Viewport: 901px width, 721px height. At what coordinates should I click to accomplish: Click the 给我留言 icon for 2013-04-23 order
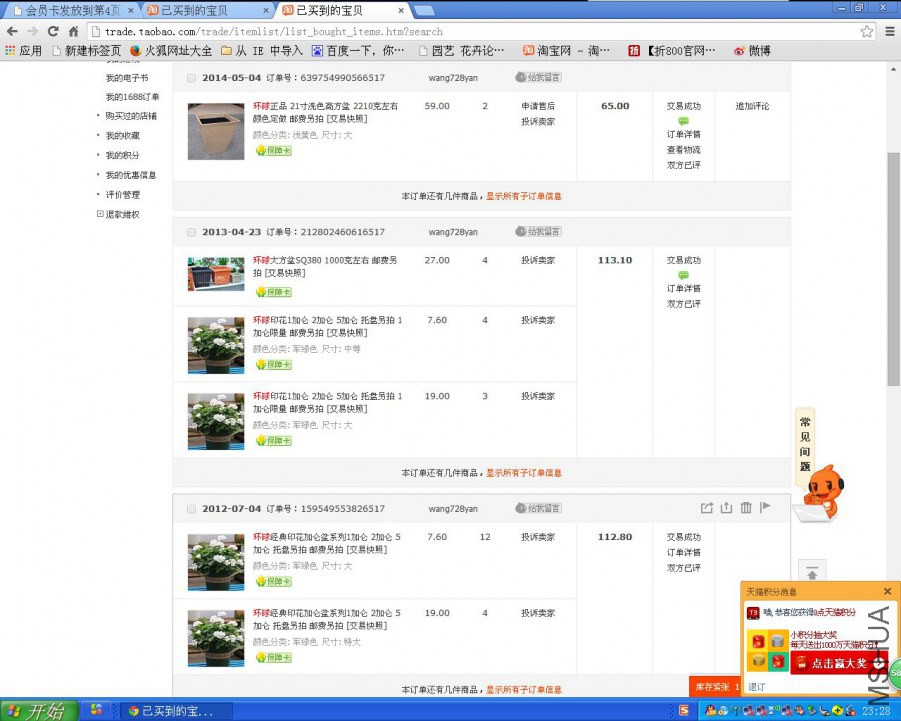(x=538, y=231)
